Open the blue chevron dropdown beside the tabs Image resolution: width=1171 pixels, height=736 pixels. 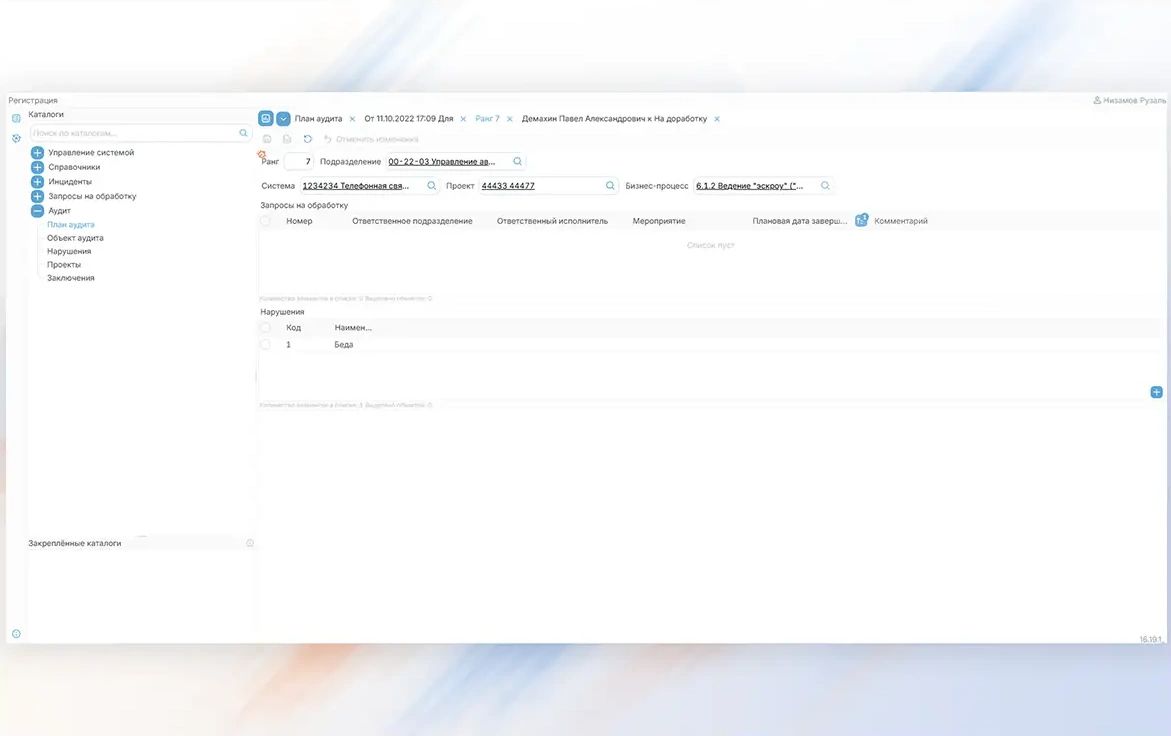(x=283, y=118)
